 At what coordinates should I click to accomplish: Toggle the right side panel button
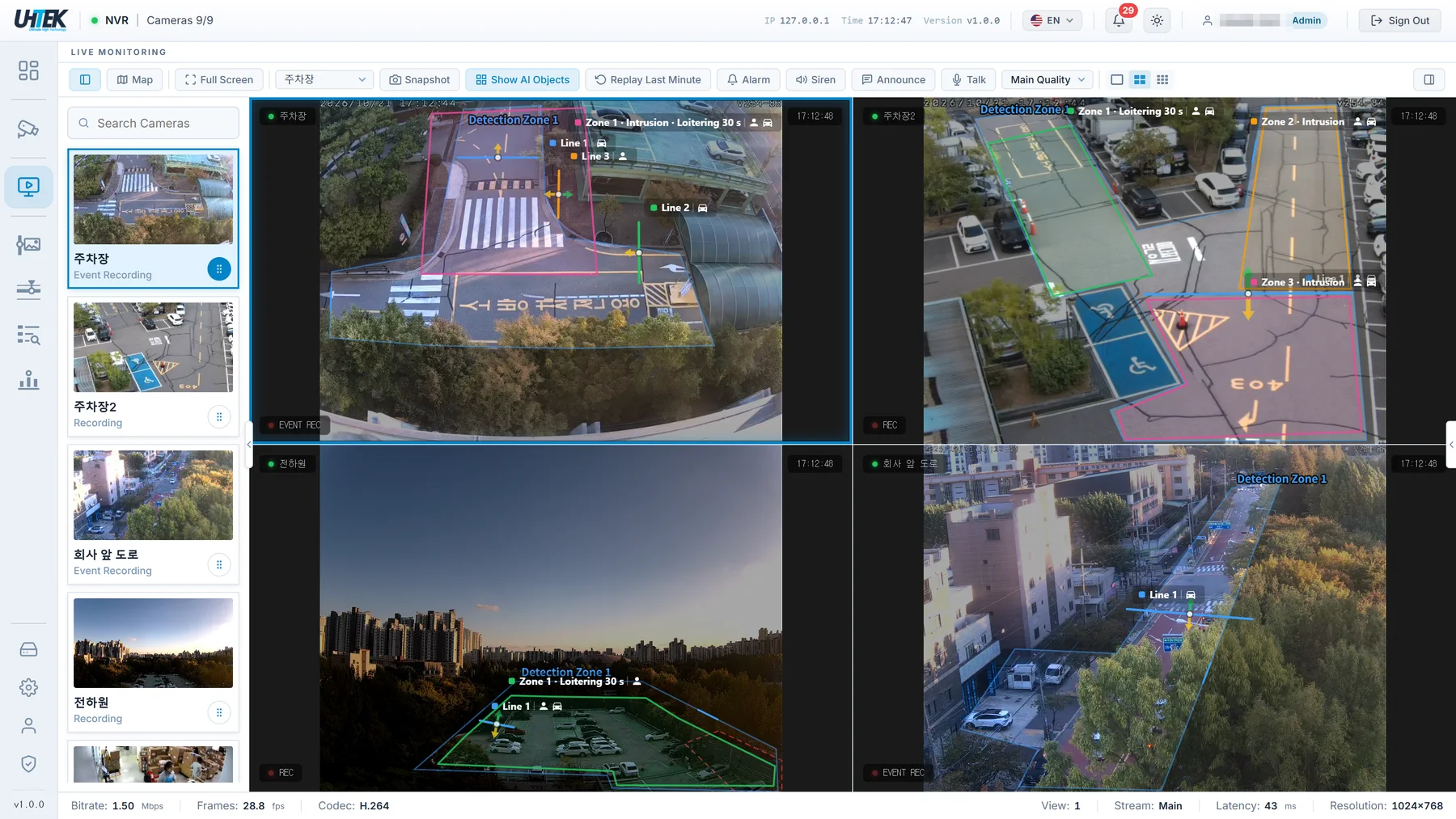tap(1429, 79)
